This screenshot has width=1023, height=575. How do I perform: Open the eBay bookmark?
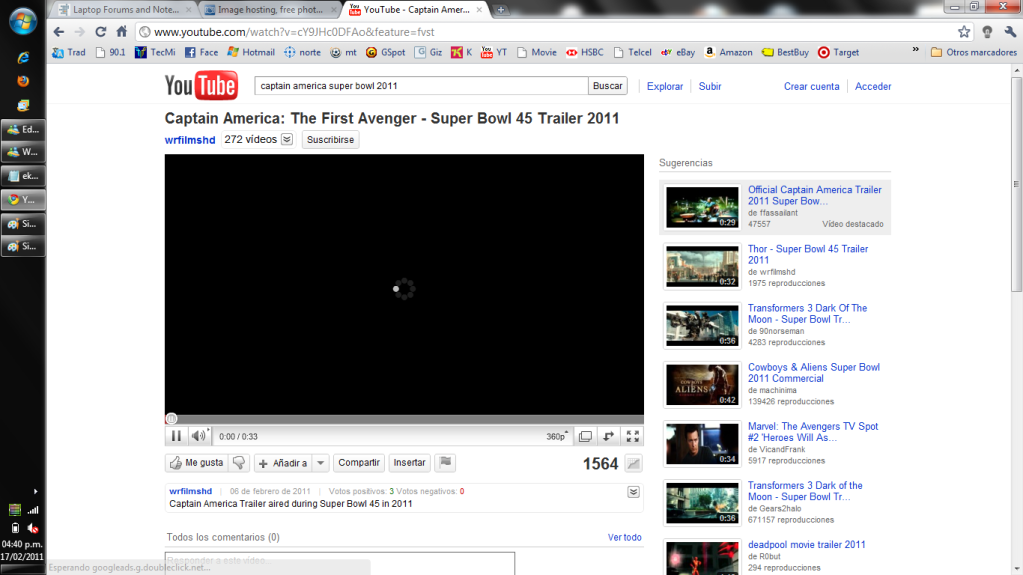point(678,52)
